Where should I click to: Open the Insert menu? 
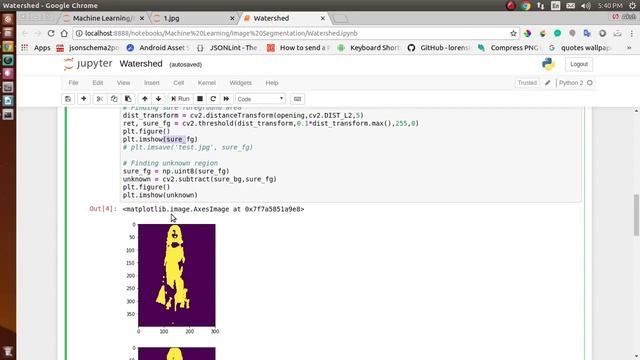pos(151,83)
